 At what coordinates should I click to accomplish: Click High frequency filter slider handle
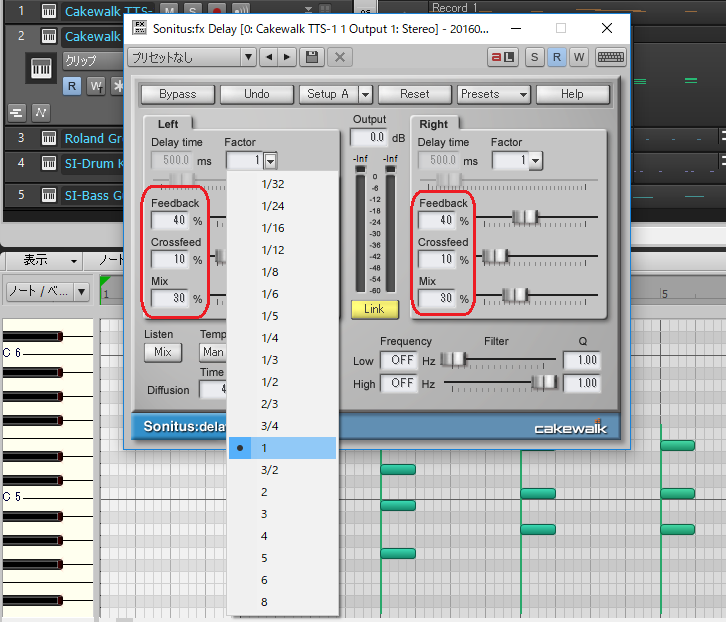tap(544, 382)
